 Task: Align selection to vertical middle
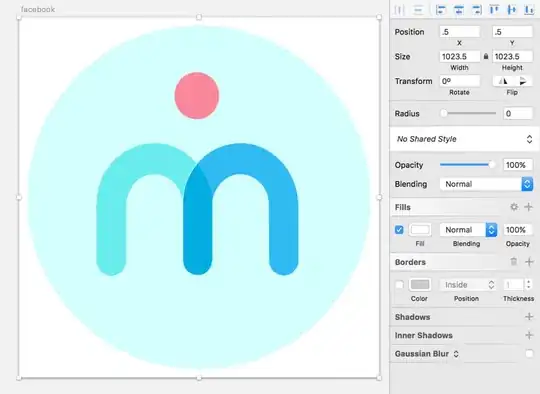point(512,10)
